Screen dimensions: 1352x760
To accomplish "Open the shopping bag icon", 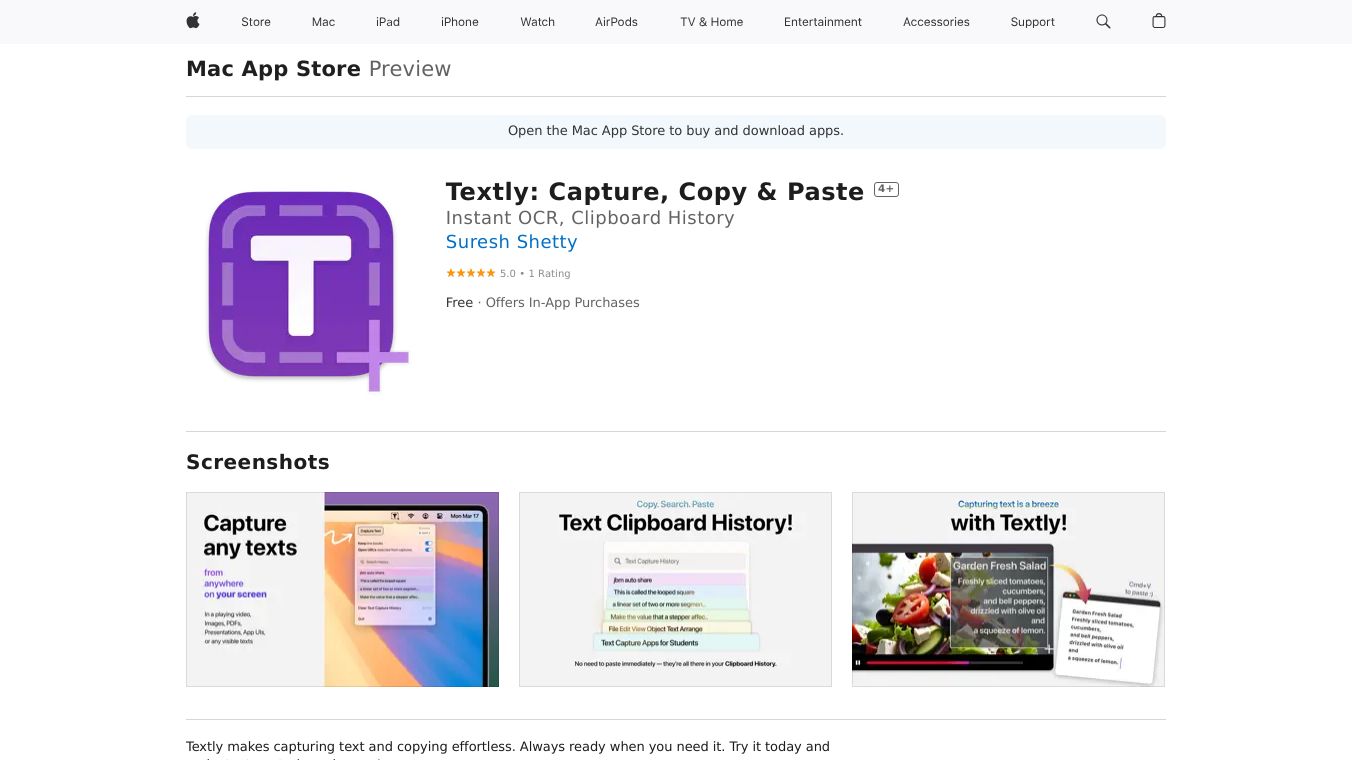I will (x=1159, y=21).
